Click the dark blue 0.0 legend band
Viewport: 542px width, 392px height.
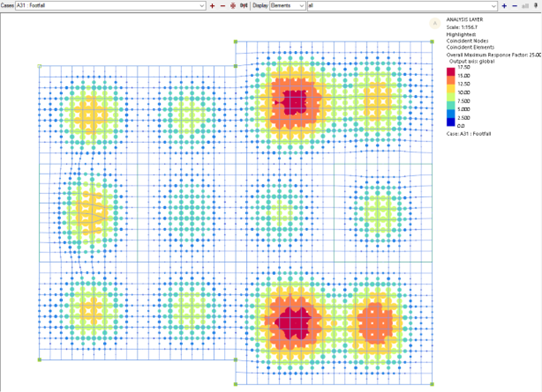[451, 122]
